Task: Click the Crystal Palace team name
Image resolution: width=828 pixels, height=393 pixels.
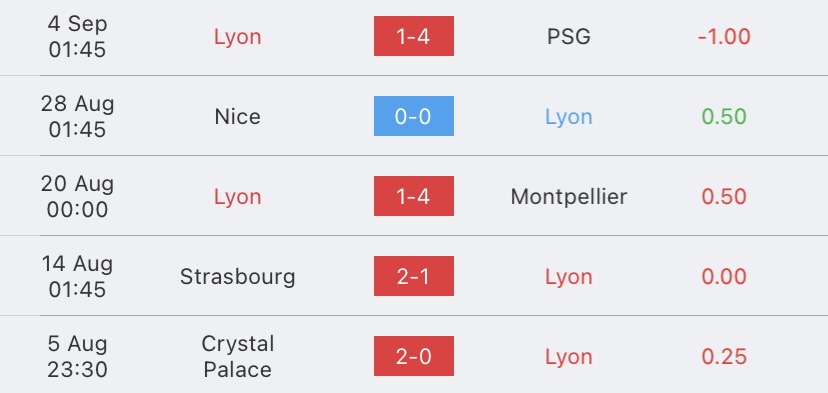Action: coord(237,356)
